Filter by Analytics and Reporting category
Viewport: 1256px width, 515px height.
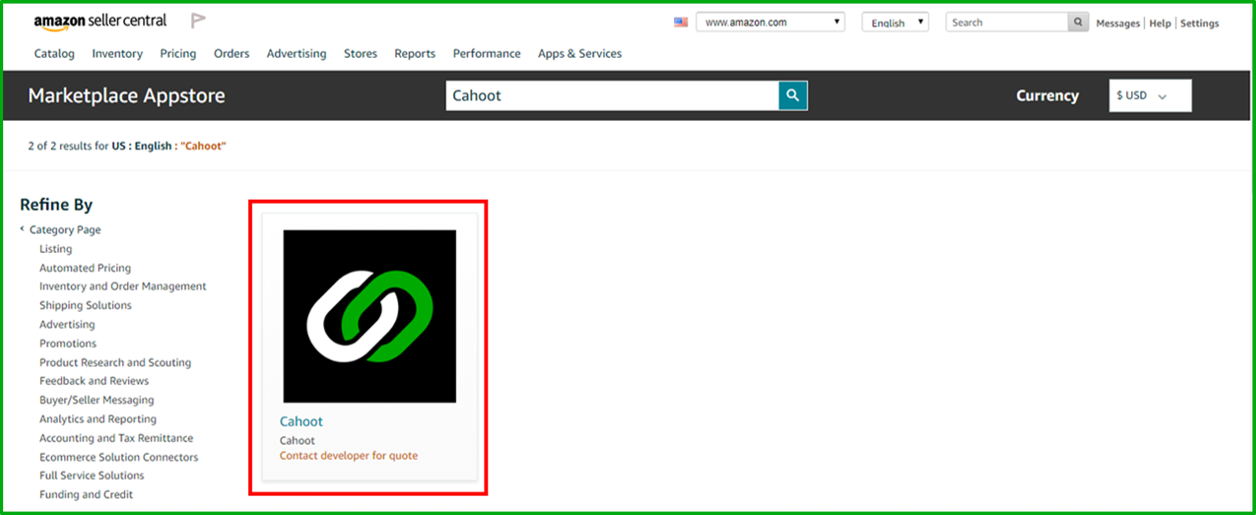98,419
